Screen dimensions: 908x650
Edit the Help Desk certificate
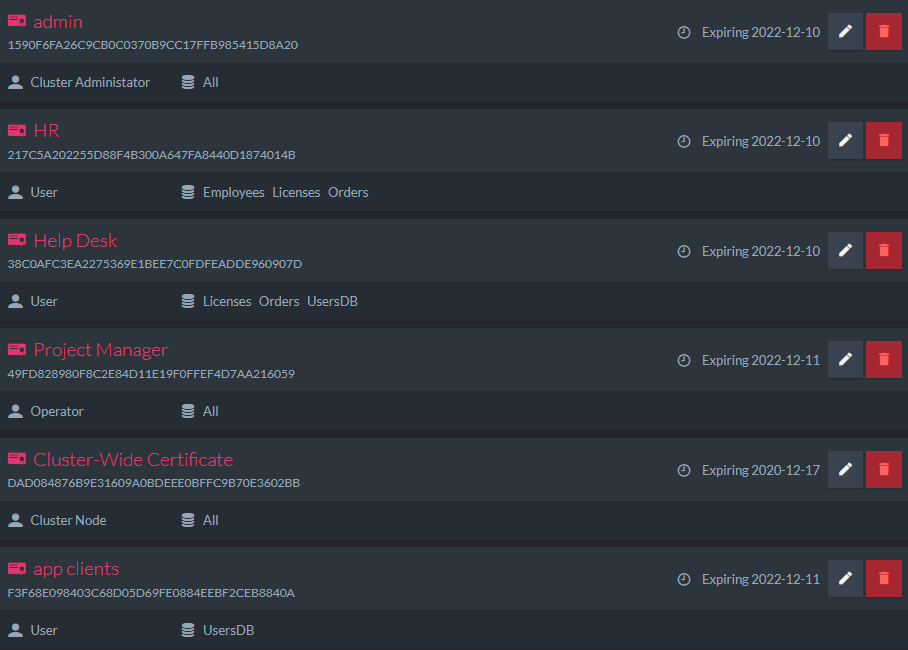click(845, 250)
